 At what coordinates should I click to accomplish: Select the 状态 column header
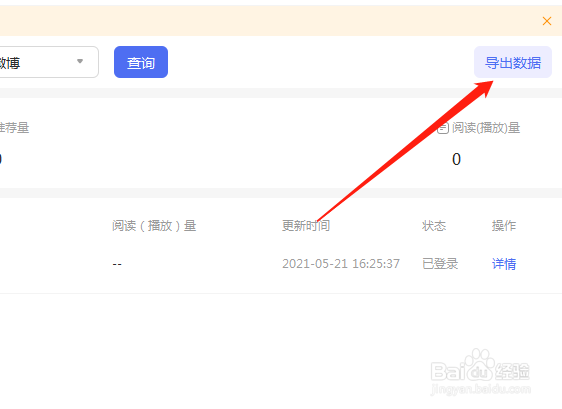(x=434, y=225)
